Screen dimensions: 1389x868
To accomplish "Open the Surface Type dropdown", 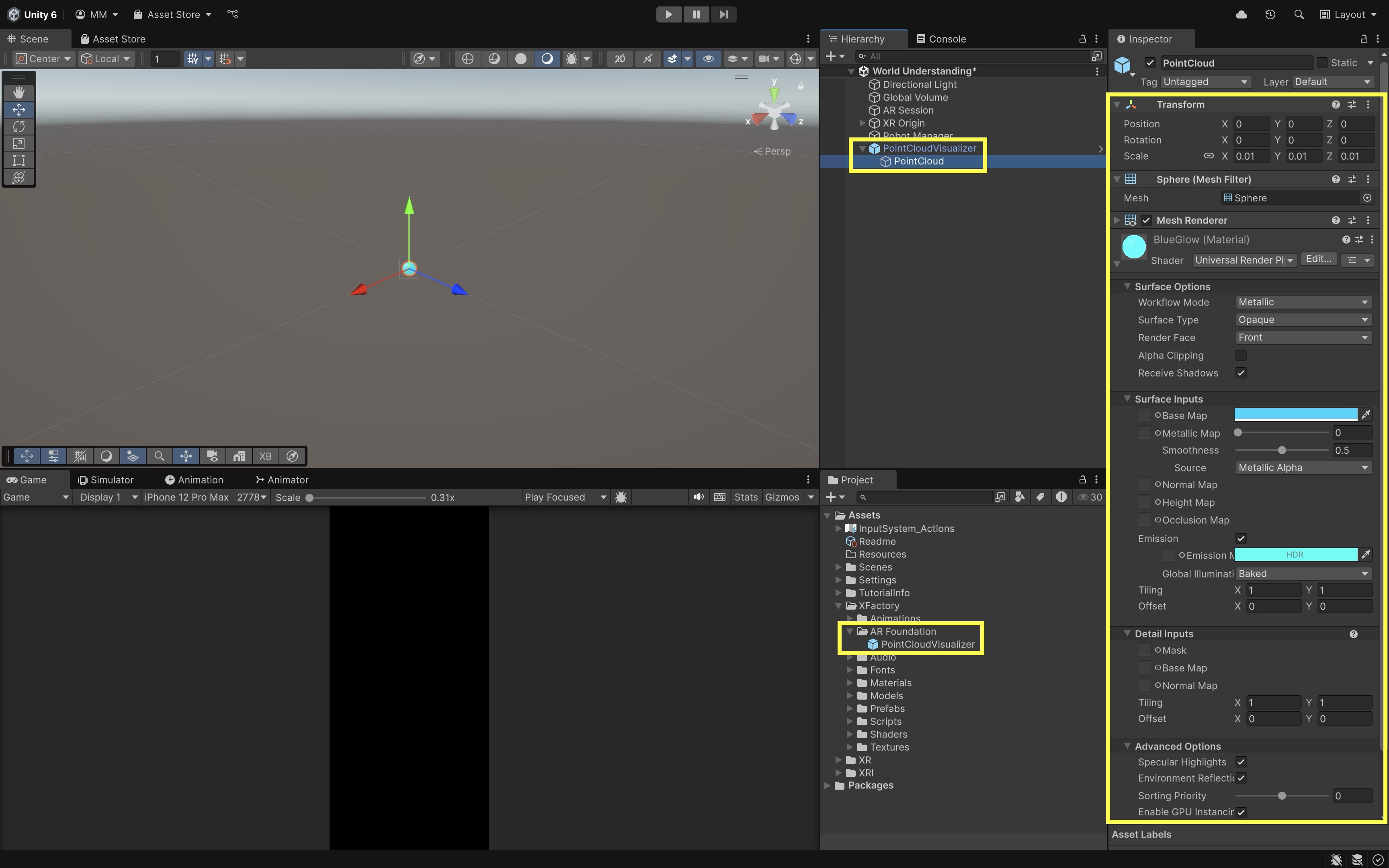I will [x=1303, y=320].
